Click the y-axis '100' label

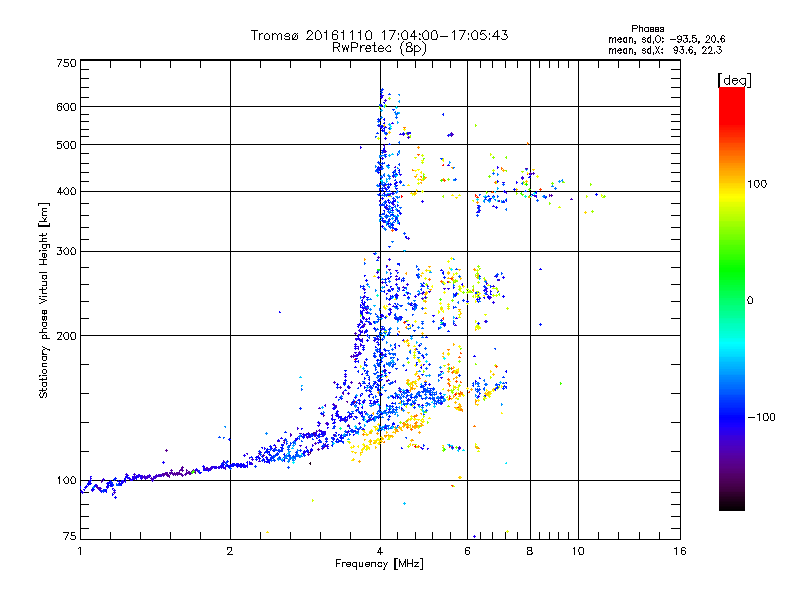[66, 481]
